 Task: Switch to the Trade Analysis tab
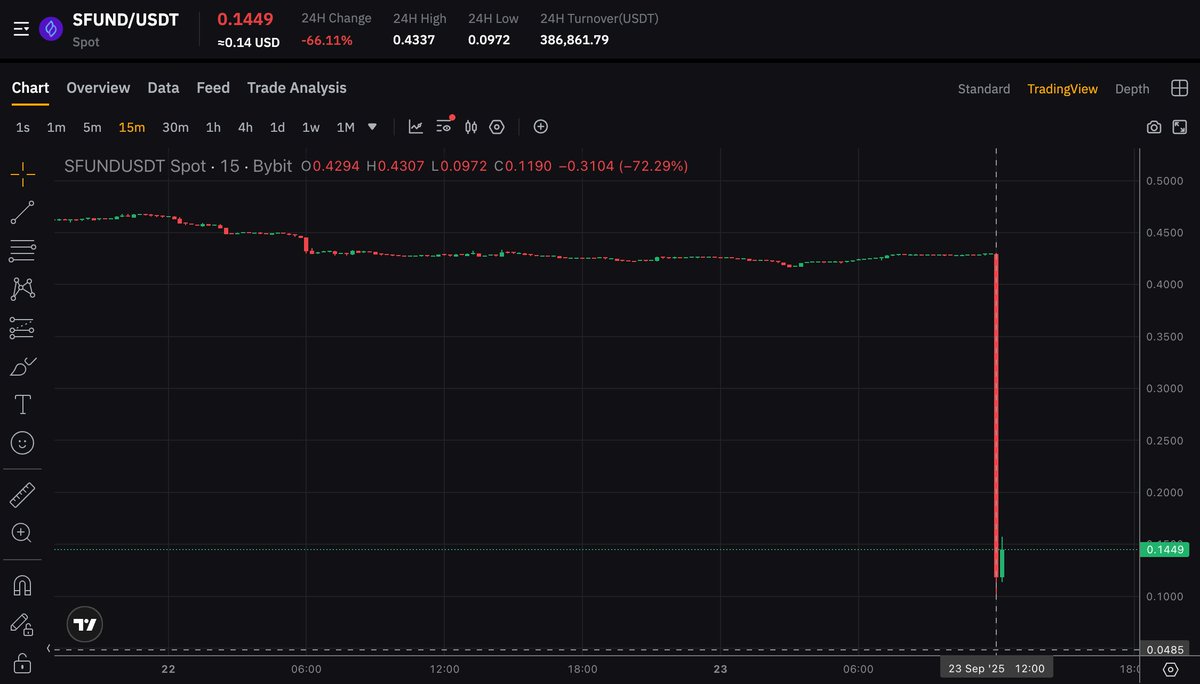297,88
